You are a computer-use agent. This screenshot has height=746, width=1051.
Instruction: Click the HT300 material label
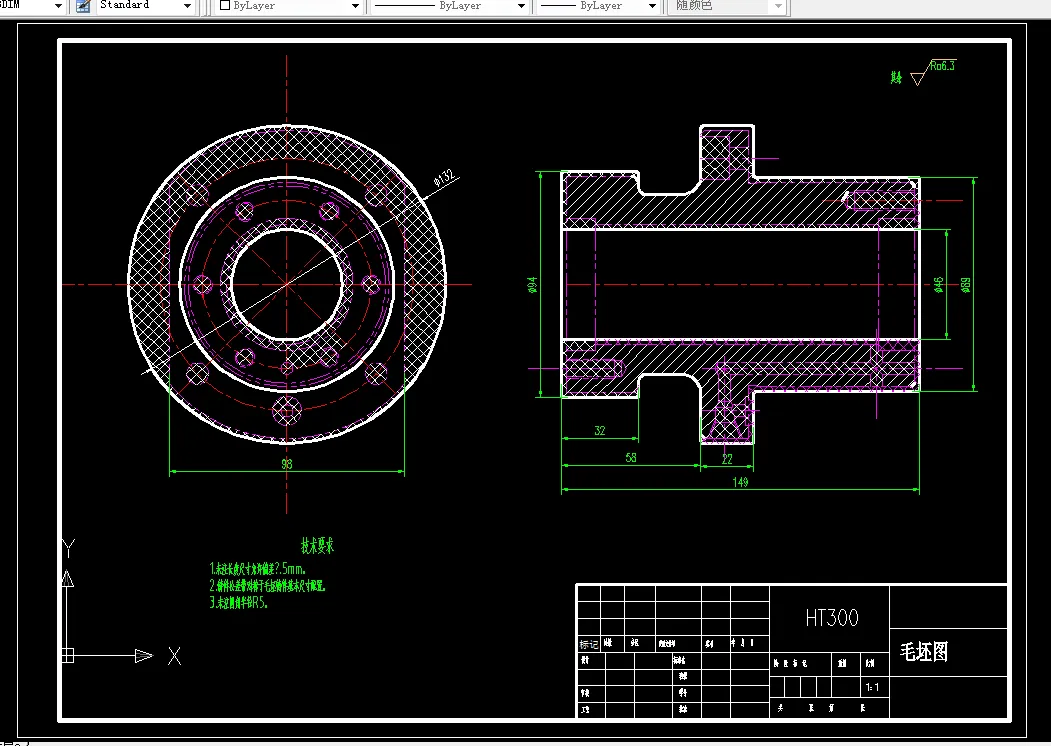[832, 617]
